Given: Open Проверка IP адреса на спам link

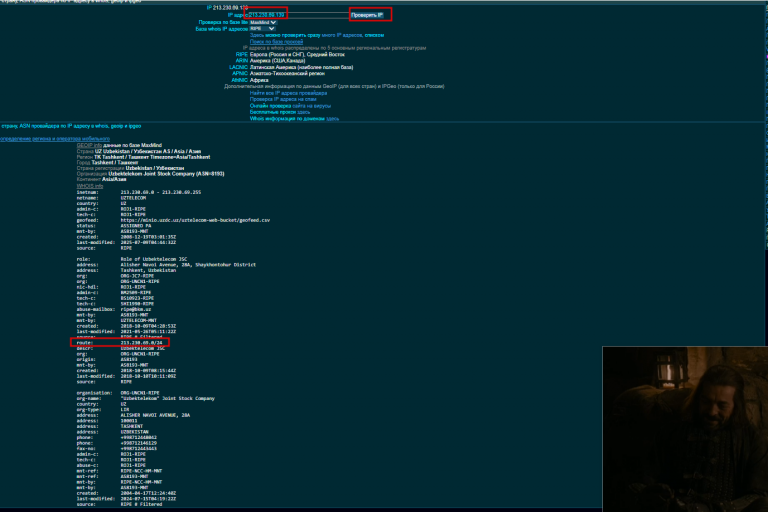Looking at the screenshot, I should 283,99.
